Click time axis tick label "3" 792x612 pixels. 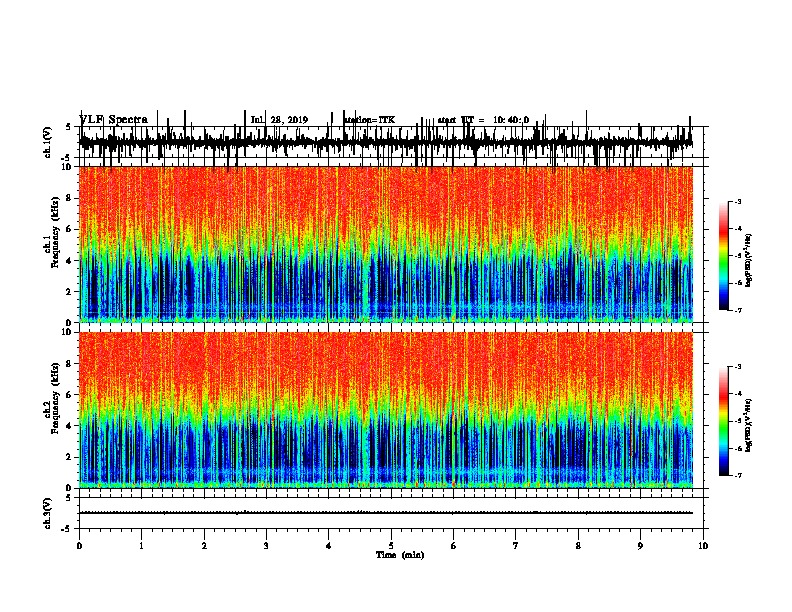(x=266, y=546)
